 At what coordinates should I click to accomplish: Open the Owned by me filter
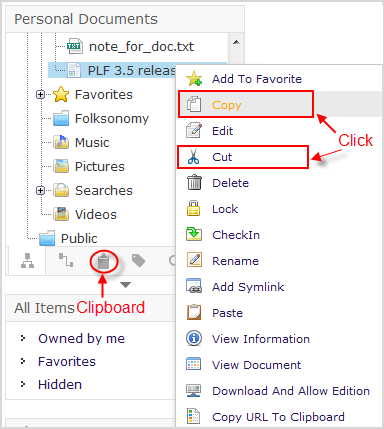coord(82,339)
